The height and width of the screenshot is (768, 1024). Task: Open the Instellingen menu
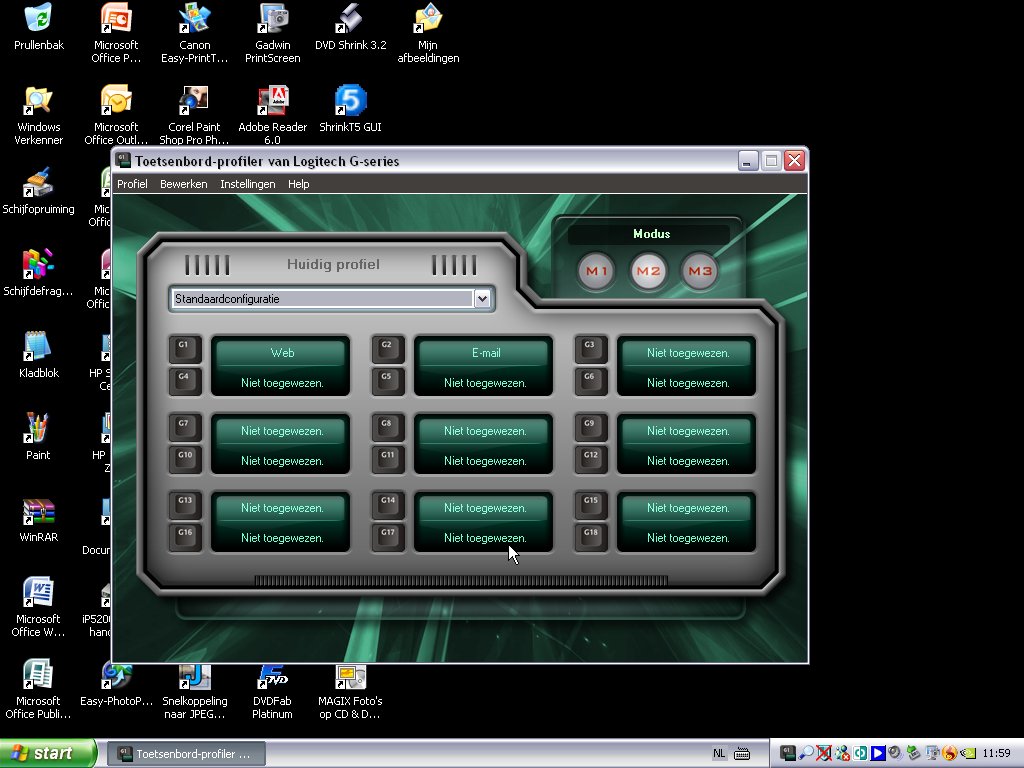[248, 184]
